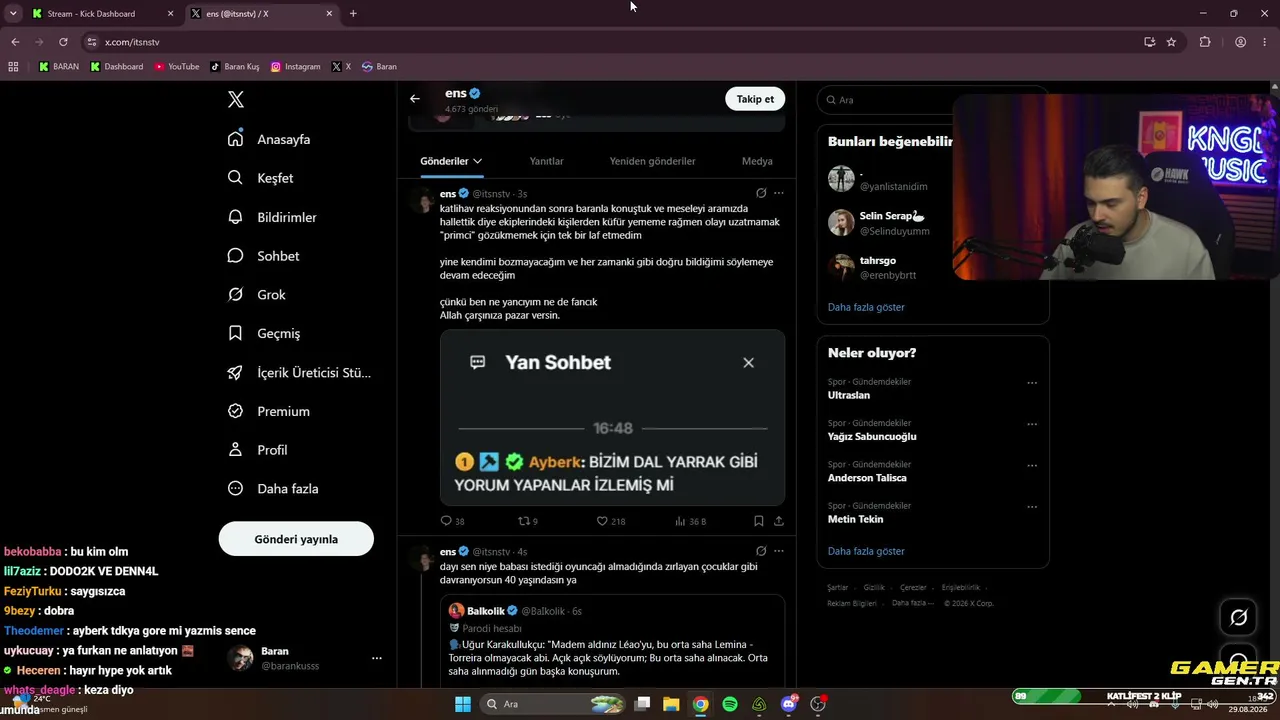Open options for Anderson Talisca trend
The width and height of the screenshot is (1280, 720).
click(x=1032, y=466)
